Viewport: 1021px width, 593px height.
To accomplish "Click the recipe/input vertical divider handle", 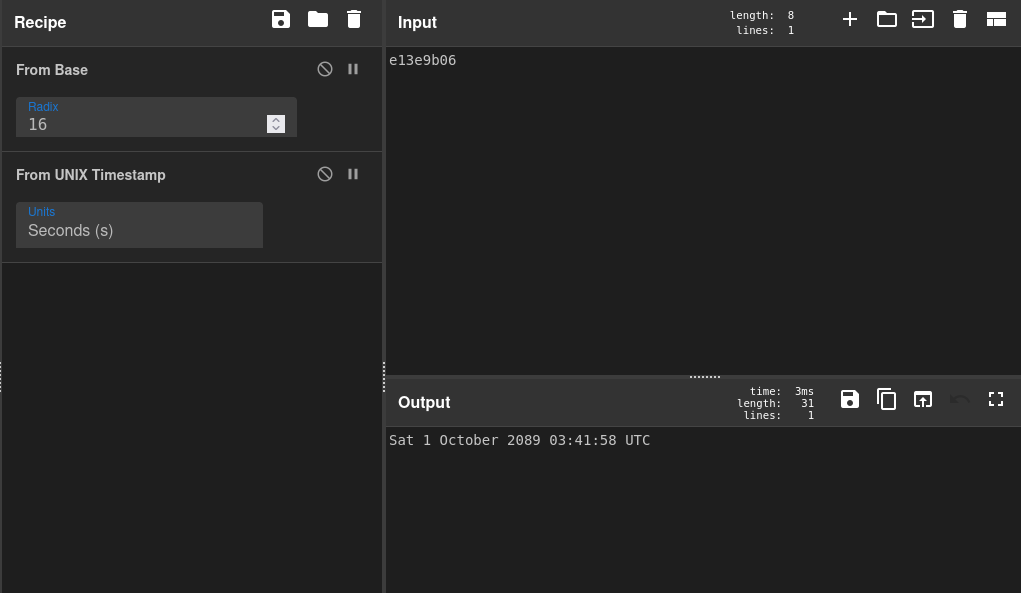I will pos(384,377).
